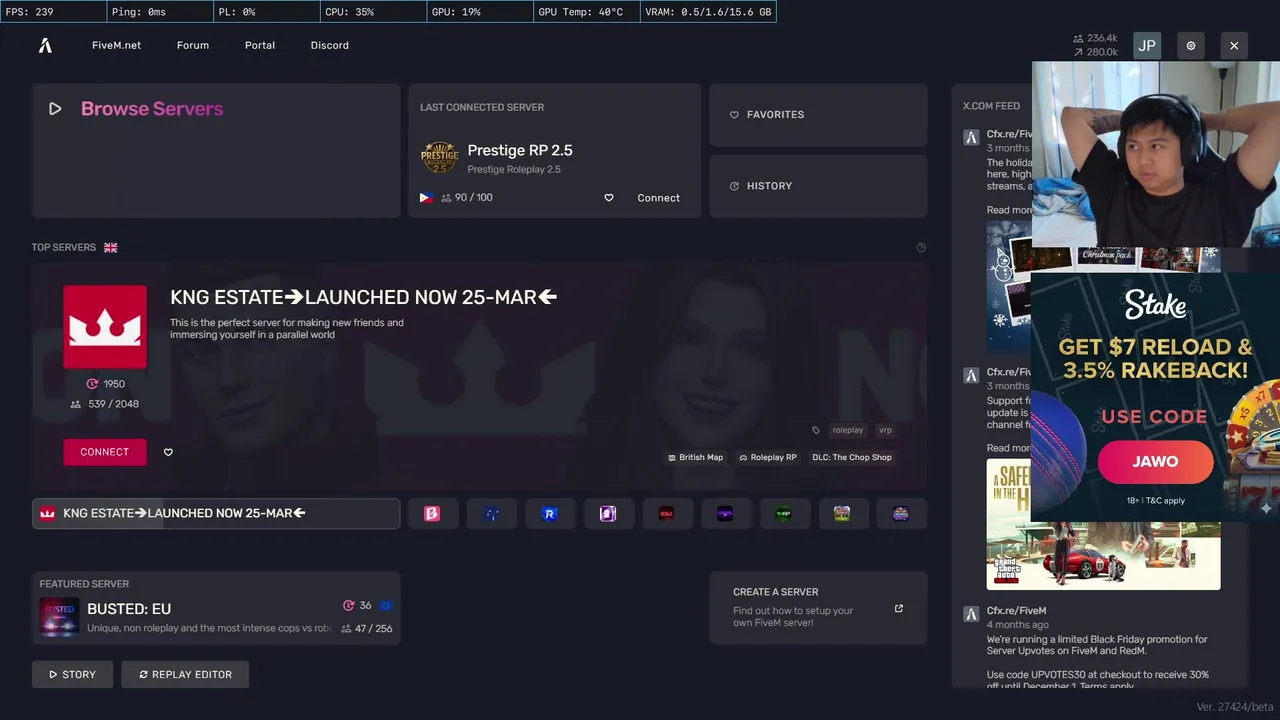The image size is (1280, 720).
Task: Connect to Prestige RP 2.5
Action: 659,198
